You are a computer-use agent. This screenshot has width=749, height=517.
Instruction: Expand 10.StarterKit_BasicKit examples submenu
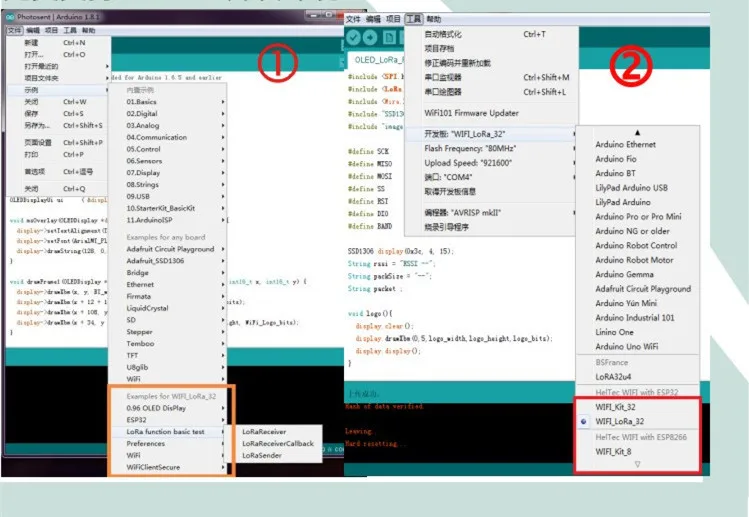tap(168, 208)
